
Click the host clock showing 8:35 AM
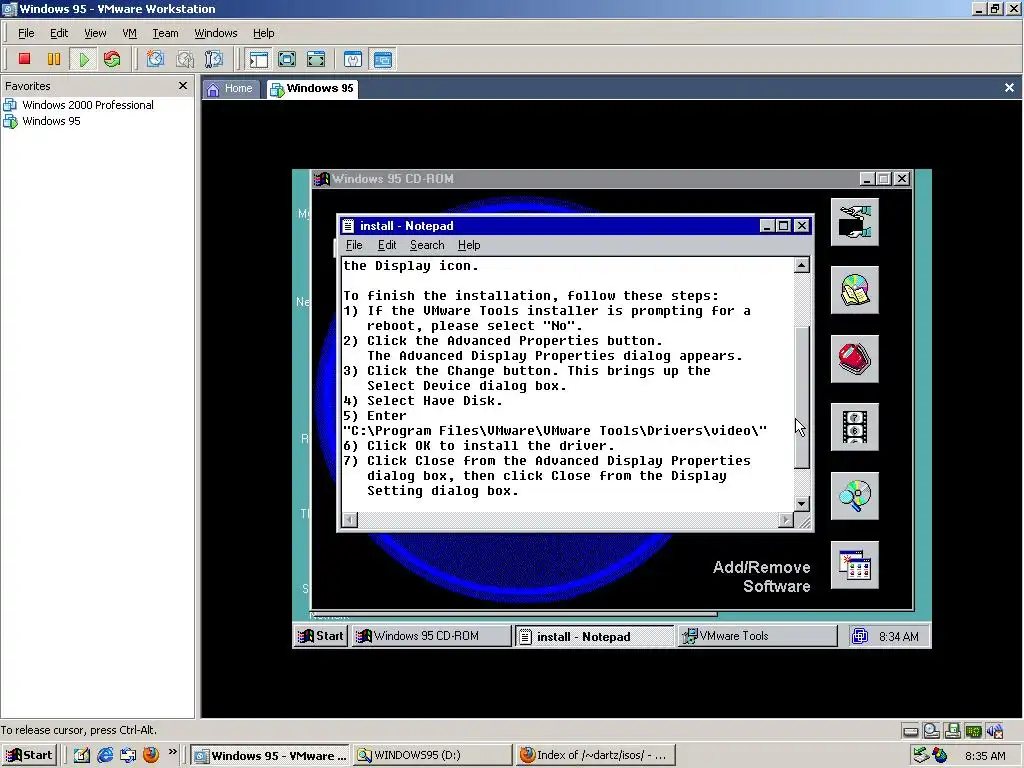(985, 756)
